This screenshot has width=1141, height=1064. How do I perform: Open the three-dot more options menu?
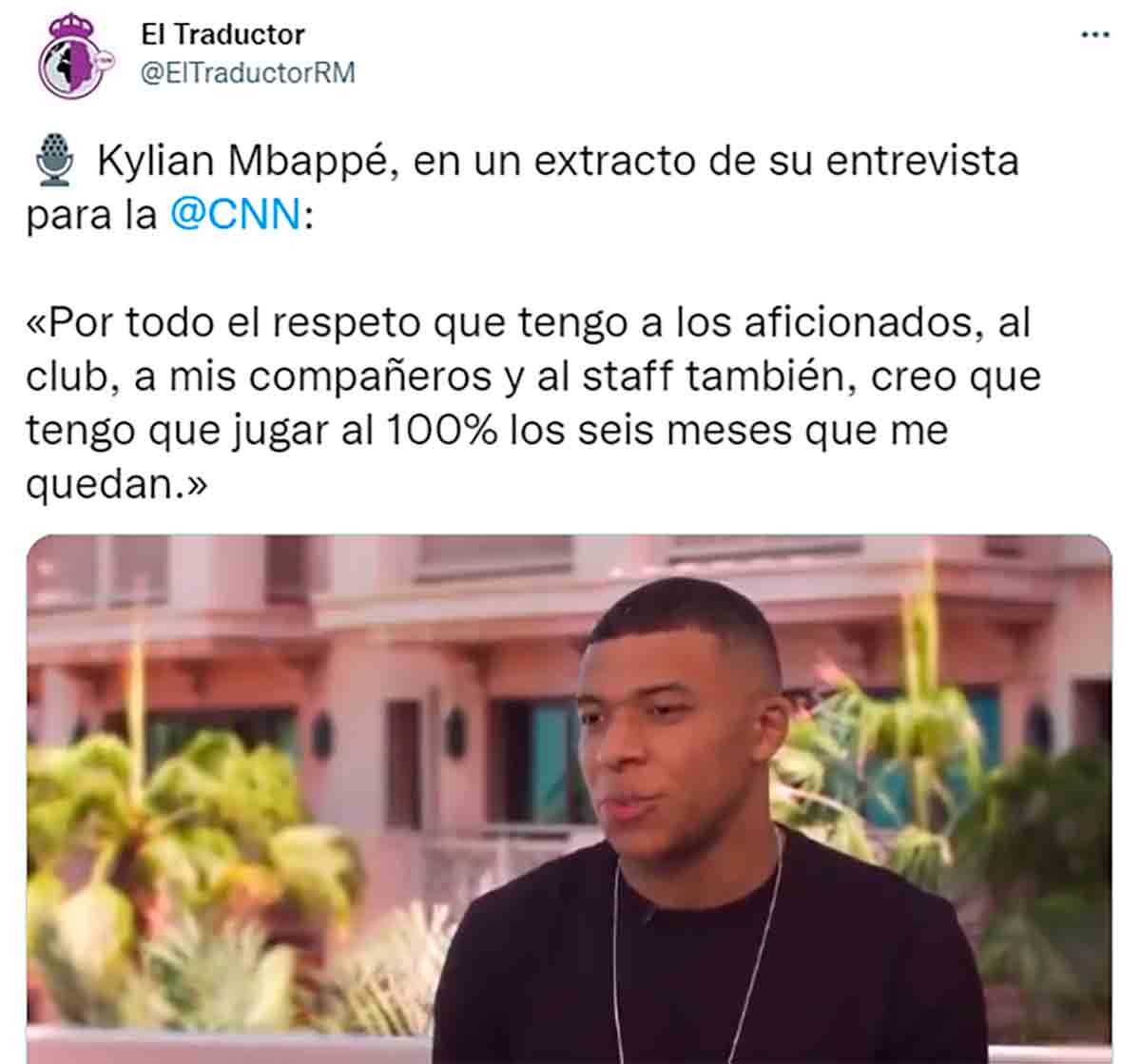1095,35
